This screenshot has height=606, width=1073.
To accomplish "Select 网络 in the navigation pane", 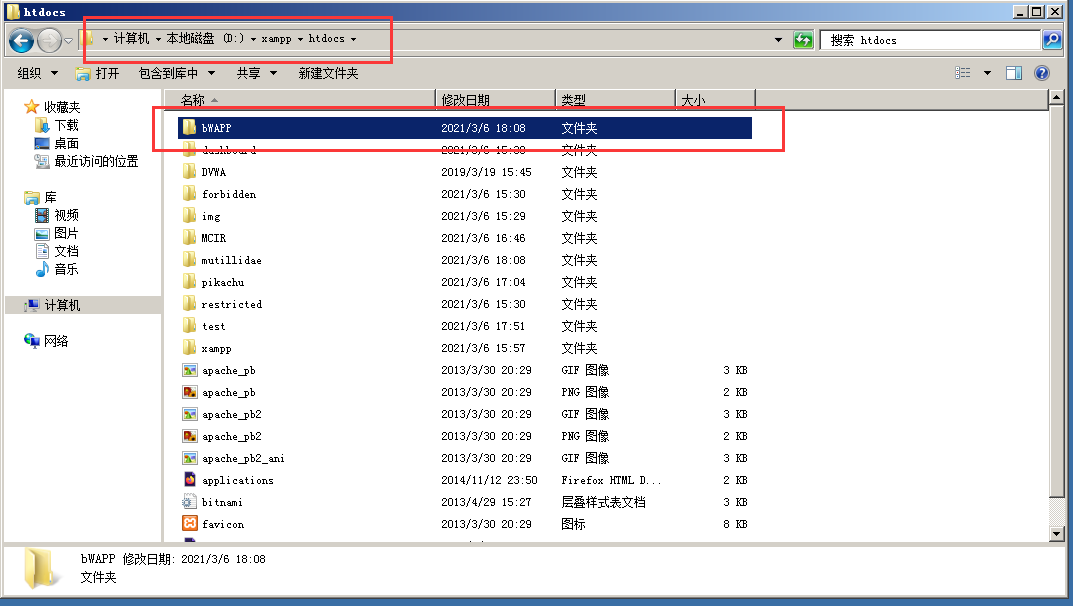I will (x=56, y=341).
